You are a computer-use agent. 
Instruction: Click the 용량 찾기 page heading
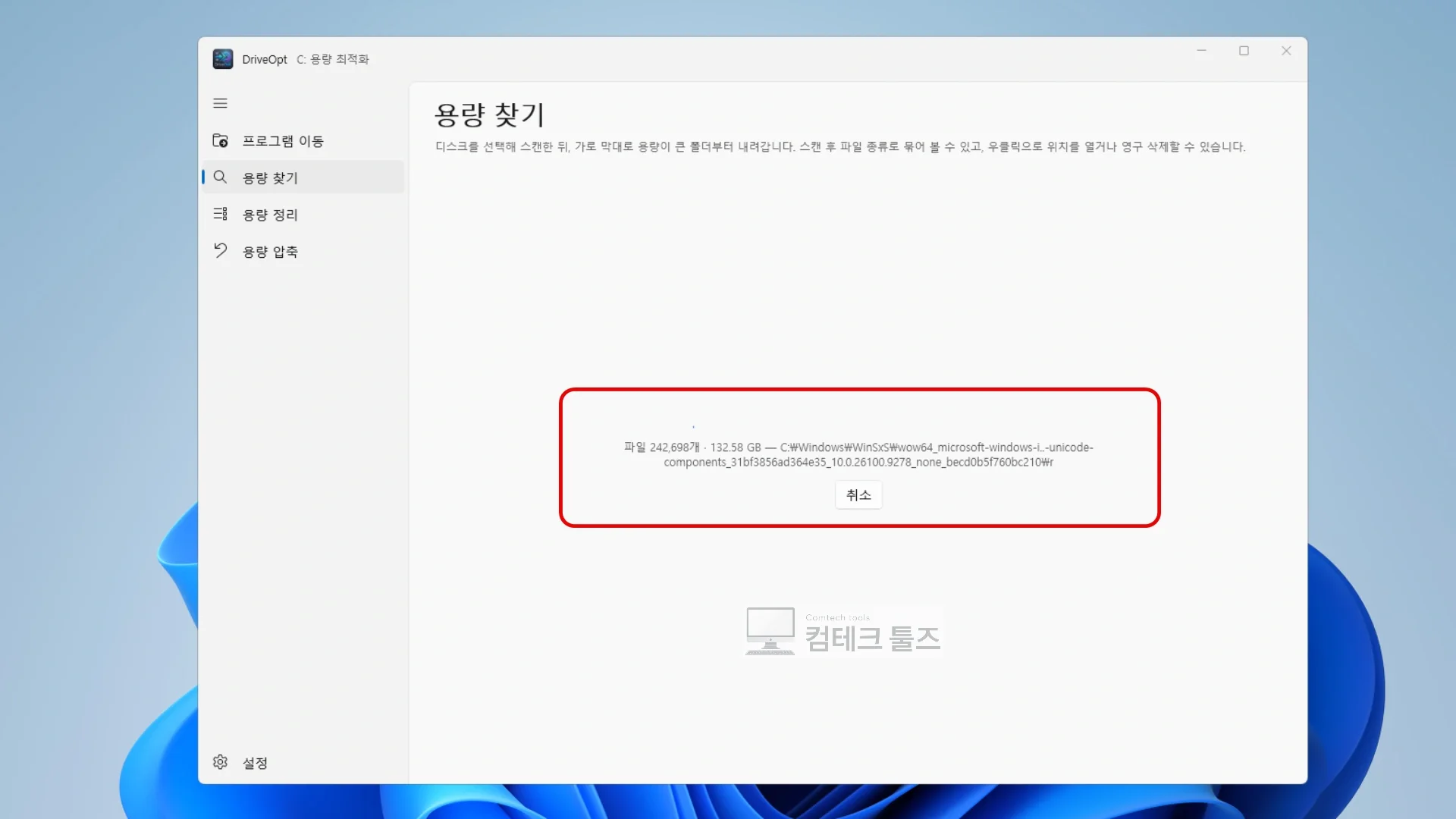489,115
